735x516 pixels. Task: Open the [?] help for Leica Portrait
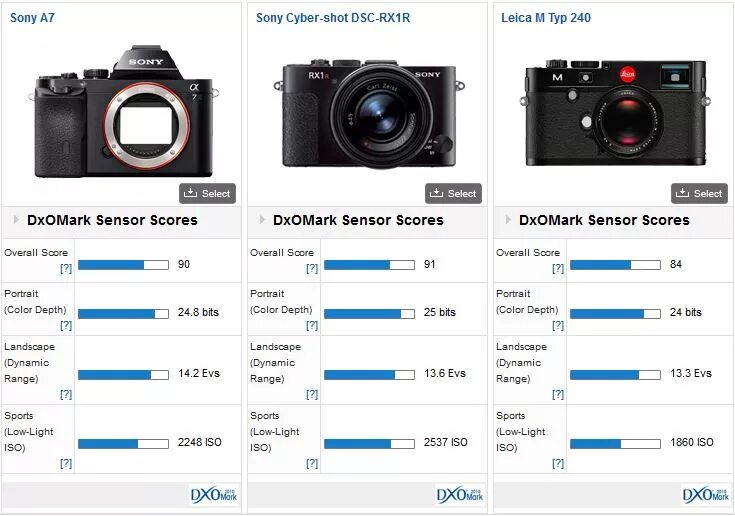pos(558,325)
